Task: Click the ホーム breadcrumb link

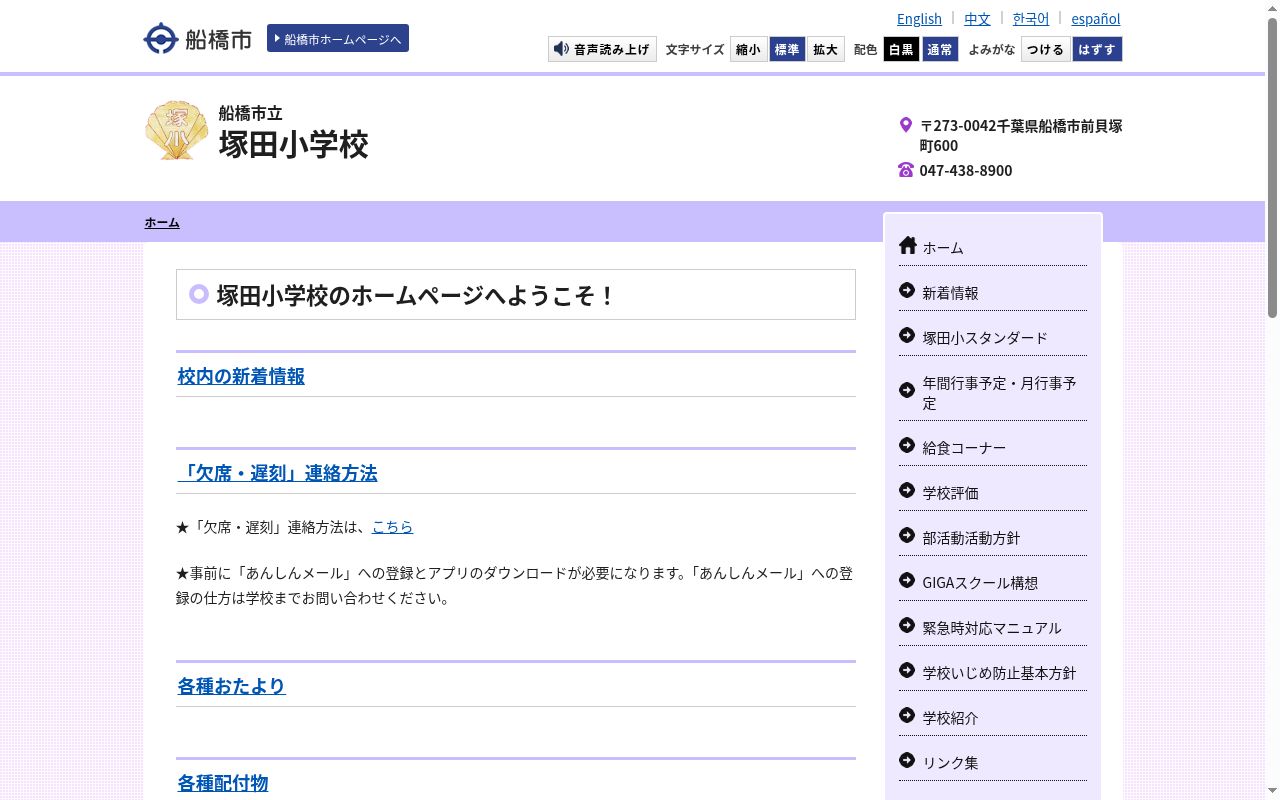Action: click(162, 222)
